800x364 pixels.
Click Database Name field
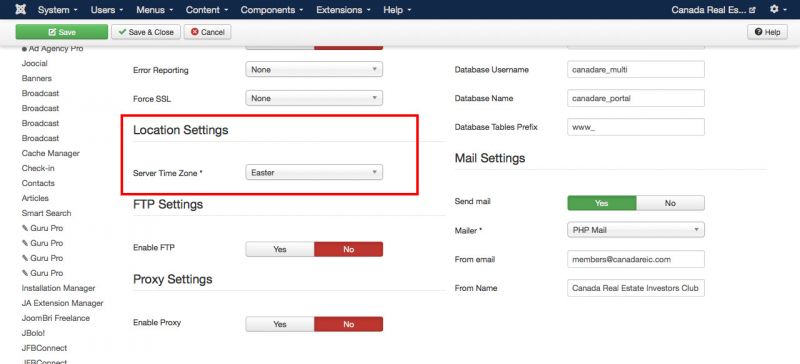click(x=636, y=98)
